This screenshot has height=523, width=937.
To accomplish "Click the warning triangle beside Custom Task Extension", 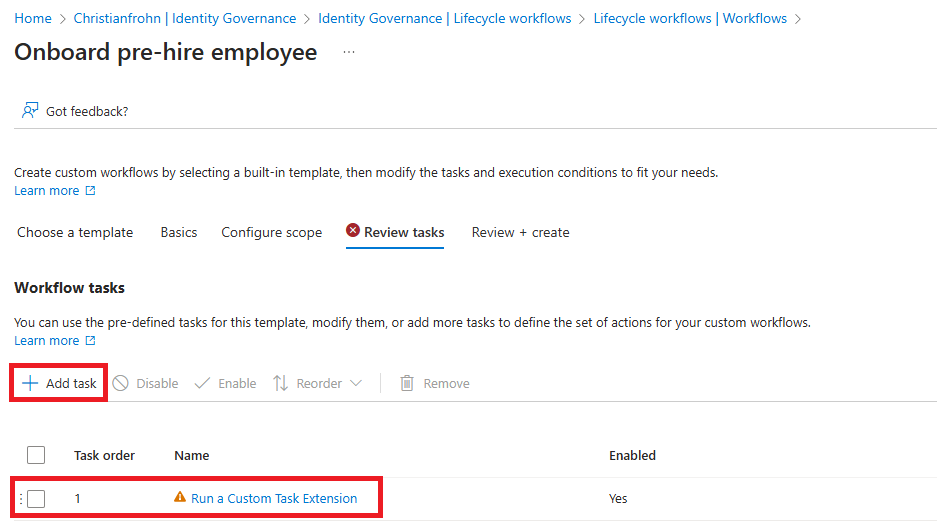I will 180,497.
